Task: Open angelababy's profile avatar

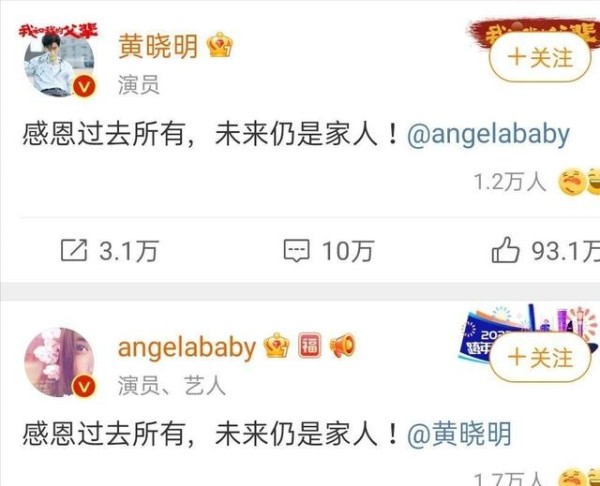Action: point(59,362)
